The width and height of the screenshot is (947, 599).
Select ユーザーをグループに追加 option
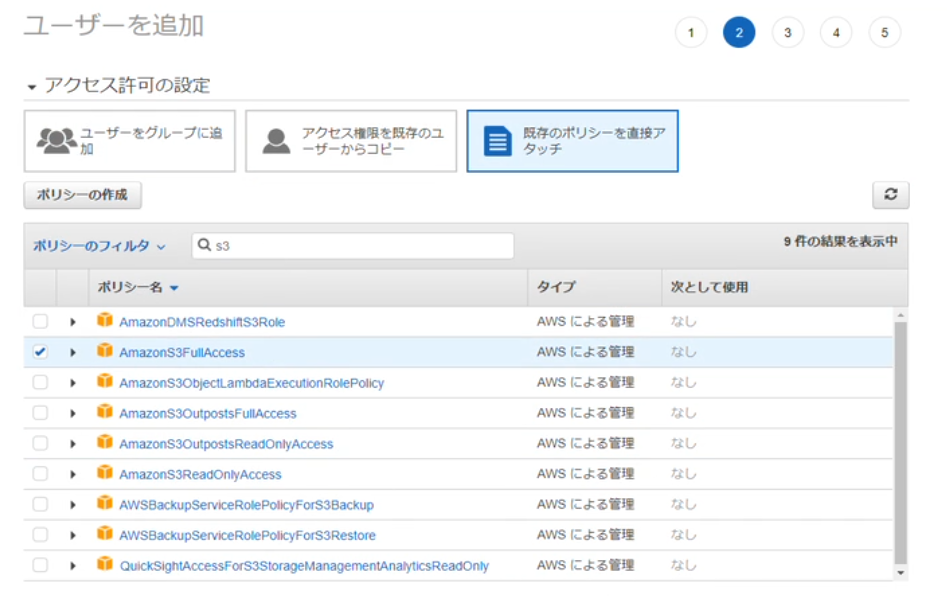[130, 141]
